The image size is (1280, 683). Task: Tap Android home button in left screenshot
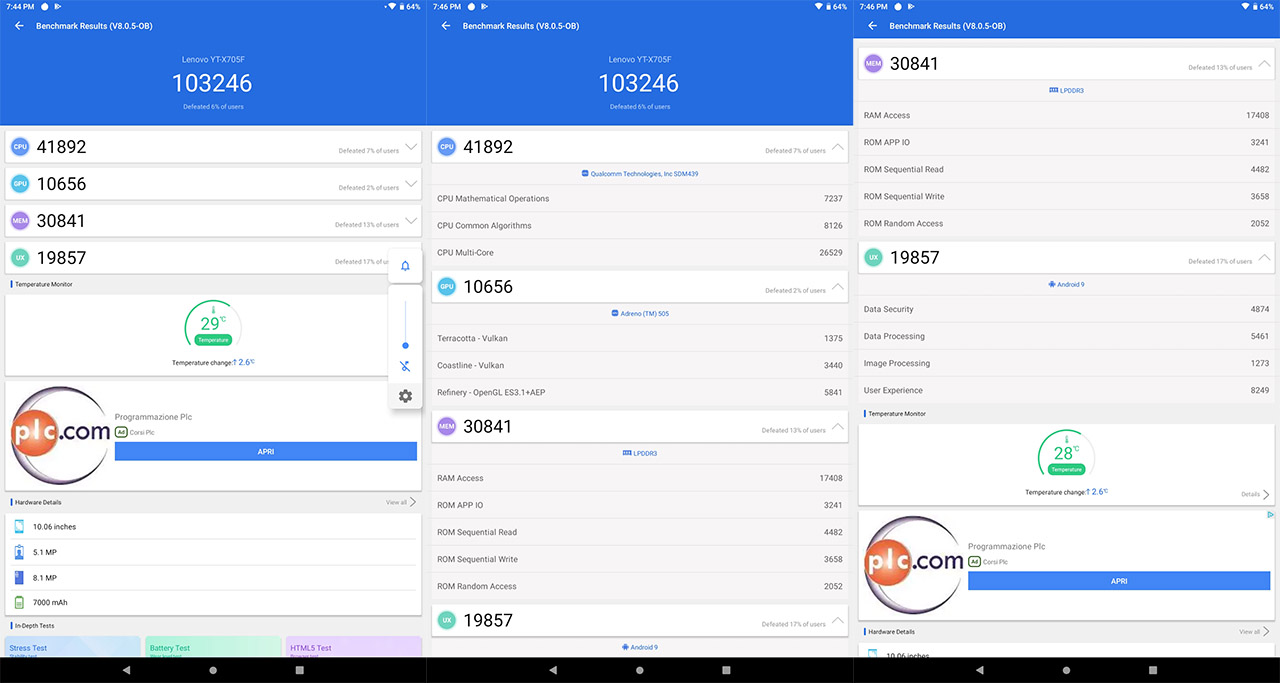(x=213, y=670)
